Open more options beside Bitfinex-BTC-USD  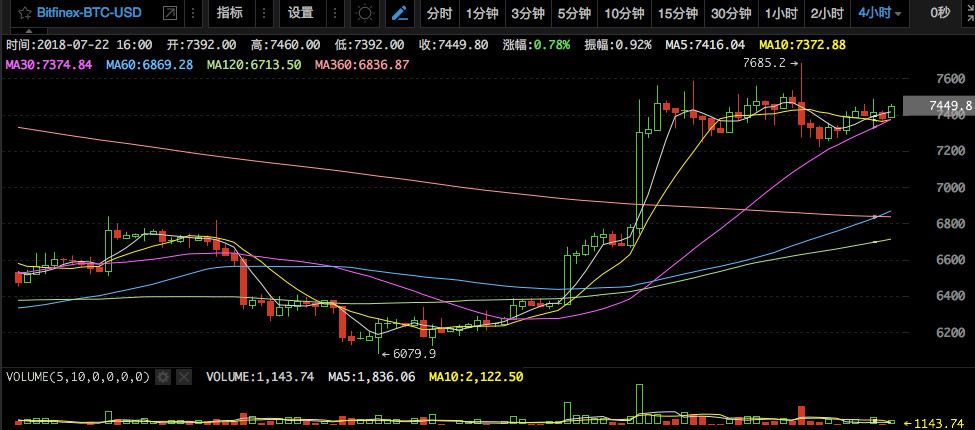(193, 13)
